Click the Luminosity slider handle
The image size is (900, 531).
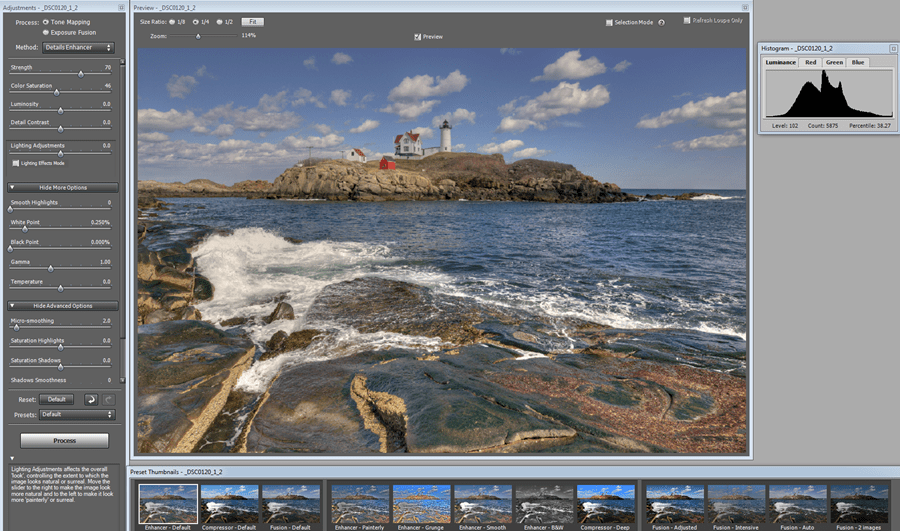click(x=60, y=111)
